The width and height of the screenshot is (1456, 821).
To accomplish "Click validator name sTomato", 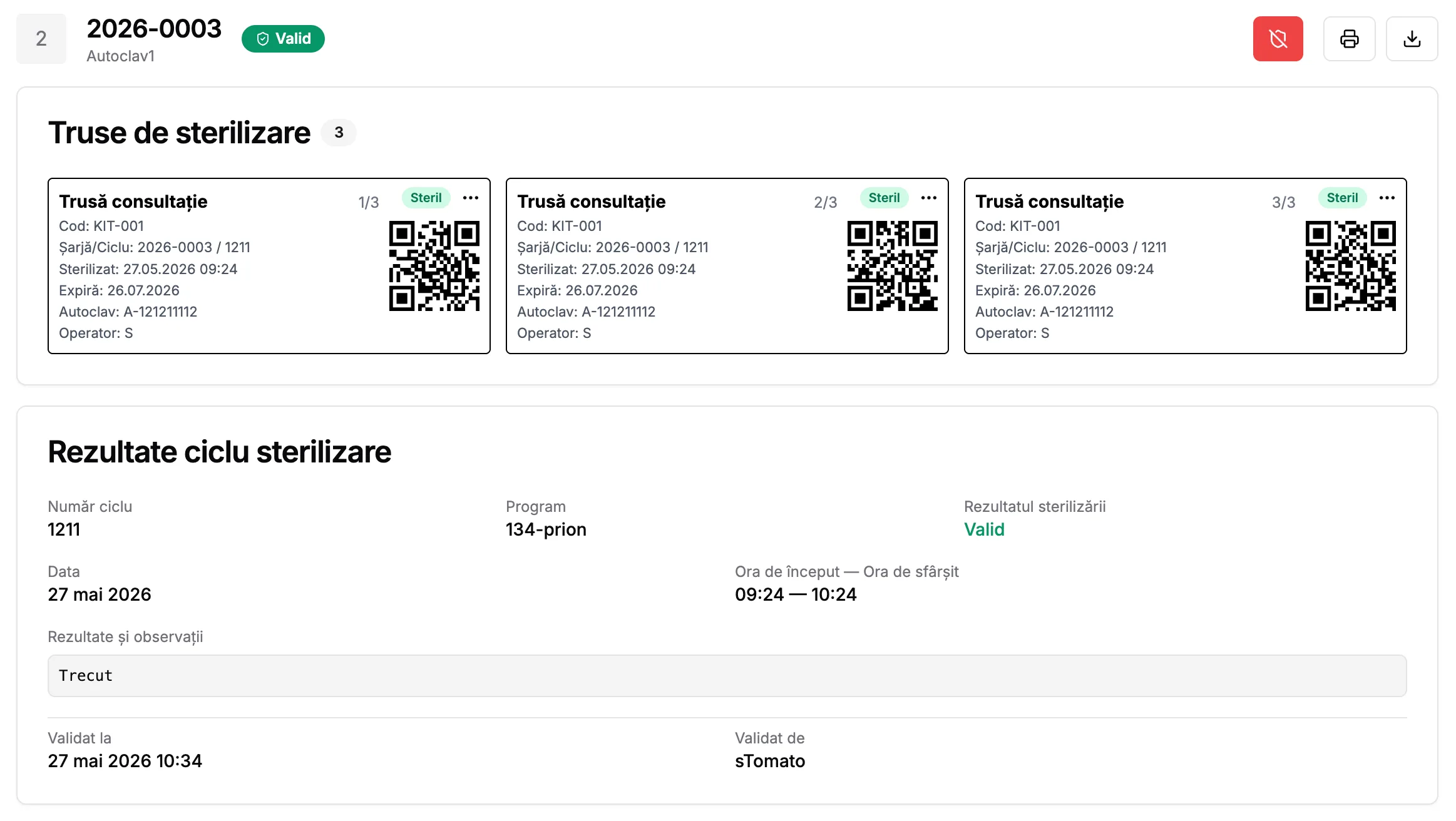I will pos(770,761).
